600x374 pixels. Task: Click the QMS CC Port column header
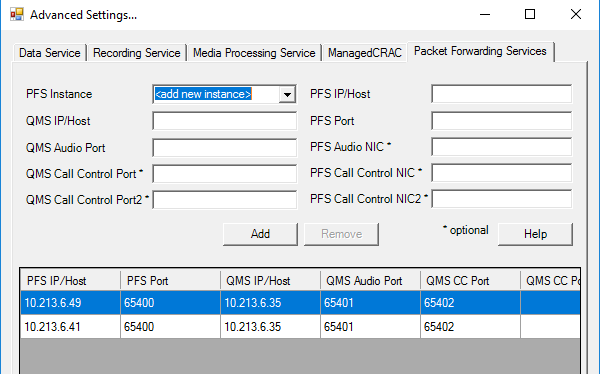(470, 281)
